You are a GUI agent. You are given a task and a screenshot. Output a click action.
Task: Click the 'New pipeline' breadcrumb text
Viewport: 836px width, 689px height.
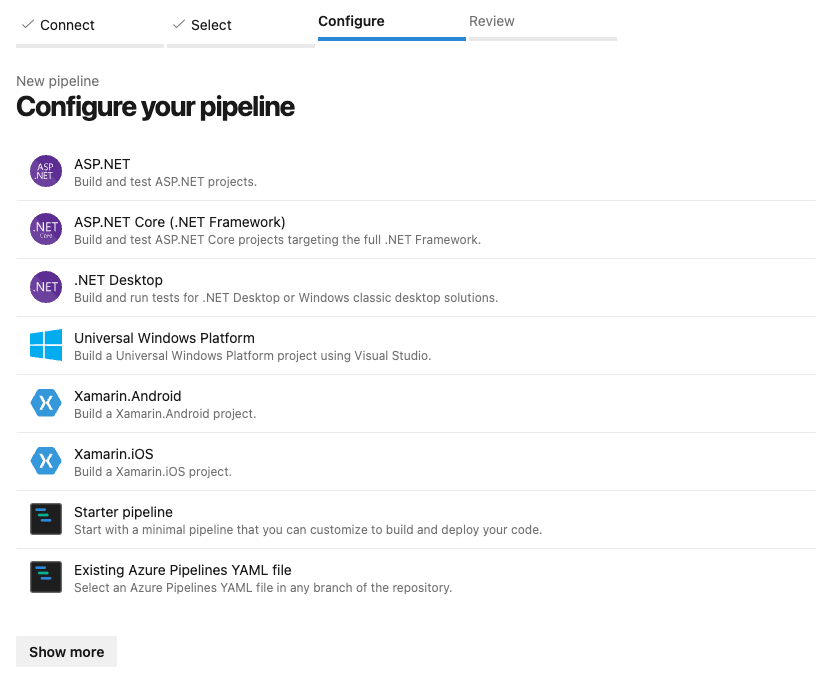[x=58, y=81]
